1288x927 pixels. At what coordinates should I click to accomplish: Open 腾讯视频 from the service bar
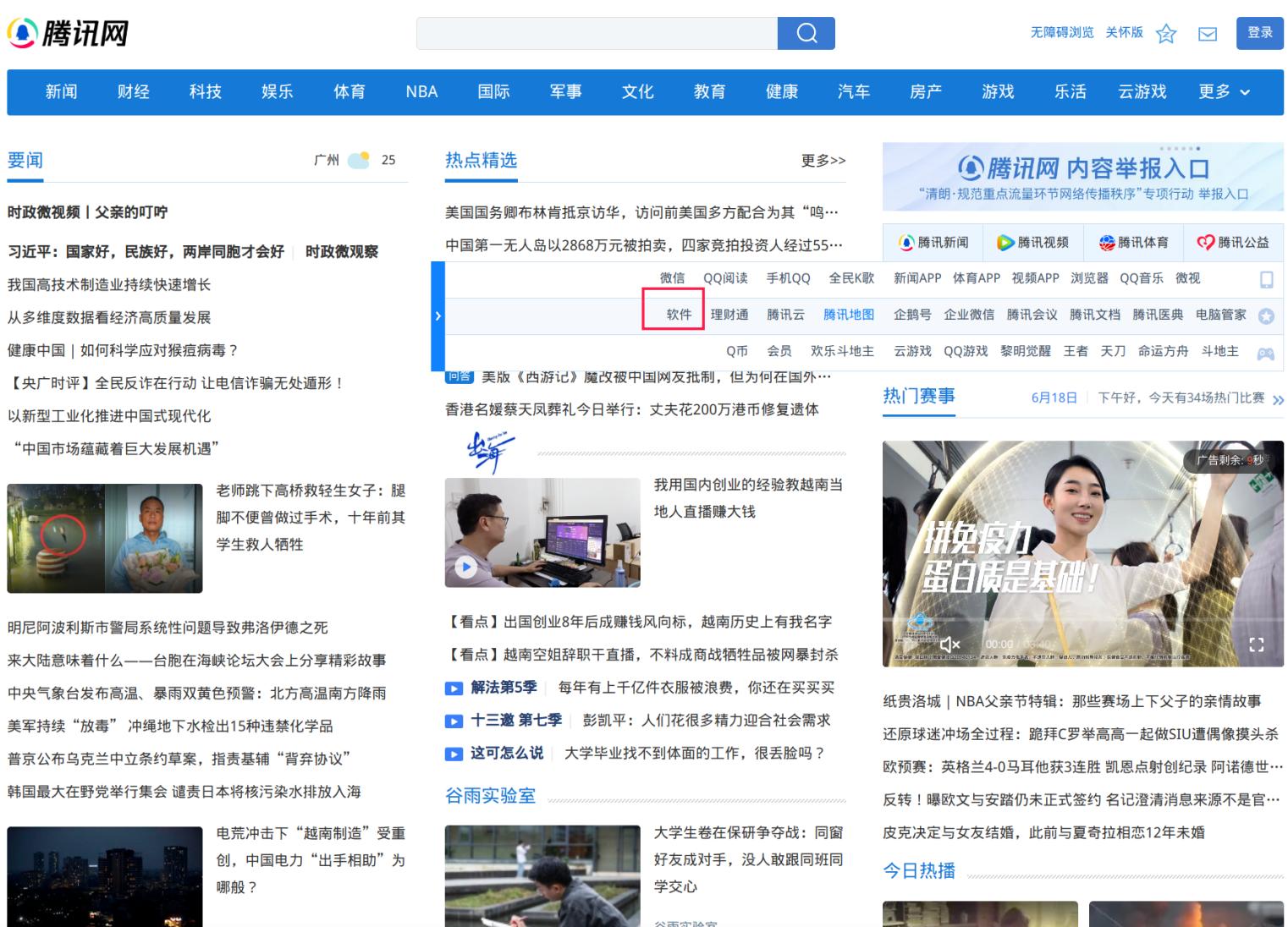tap(1032, 242)
